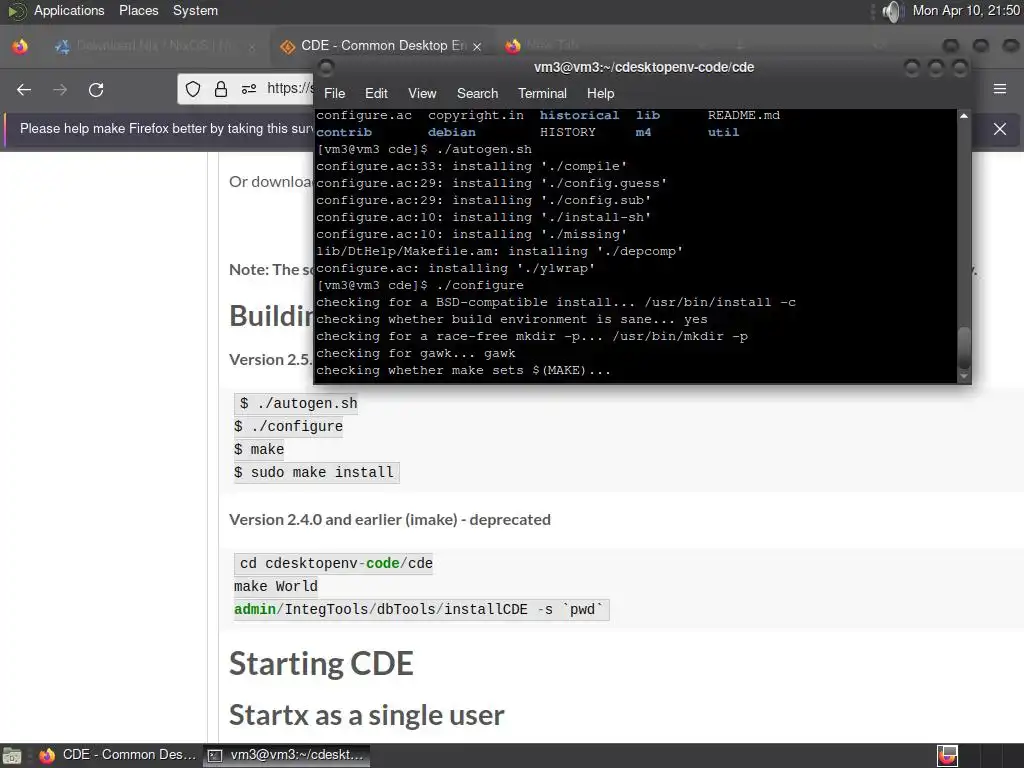This screenshot has height=768, width=1024.
Task: Click the volume speaker icon in panel
Action: (891, 11)
